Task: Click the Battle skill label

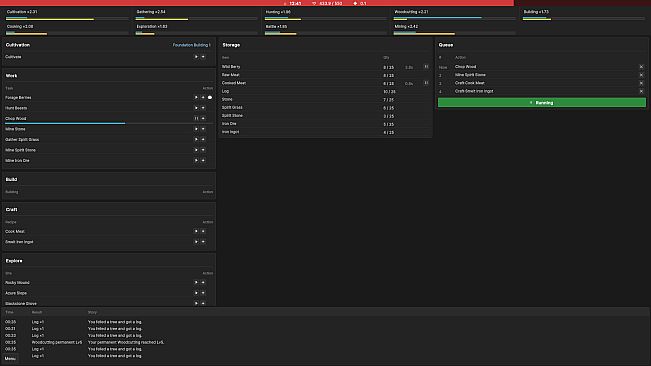Action: pyautogui.click(x=276, y=27)
